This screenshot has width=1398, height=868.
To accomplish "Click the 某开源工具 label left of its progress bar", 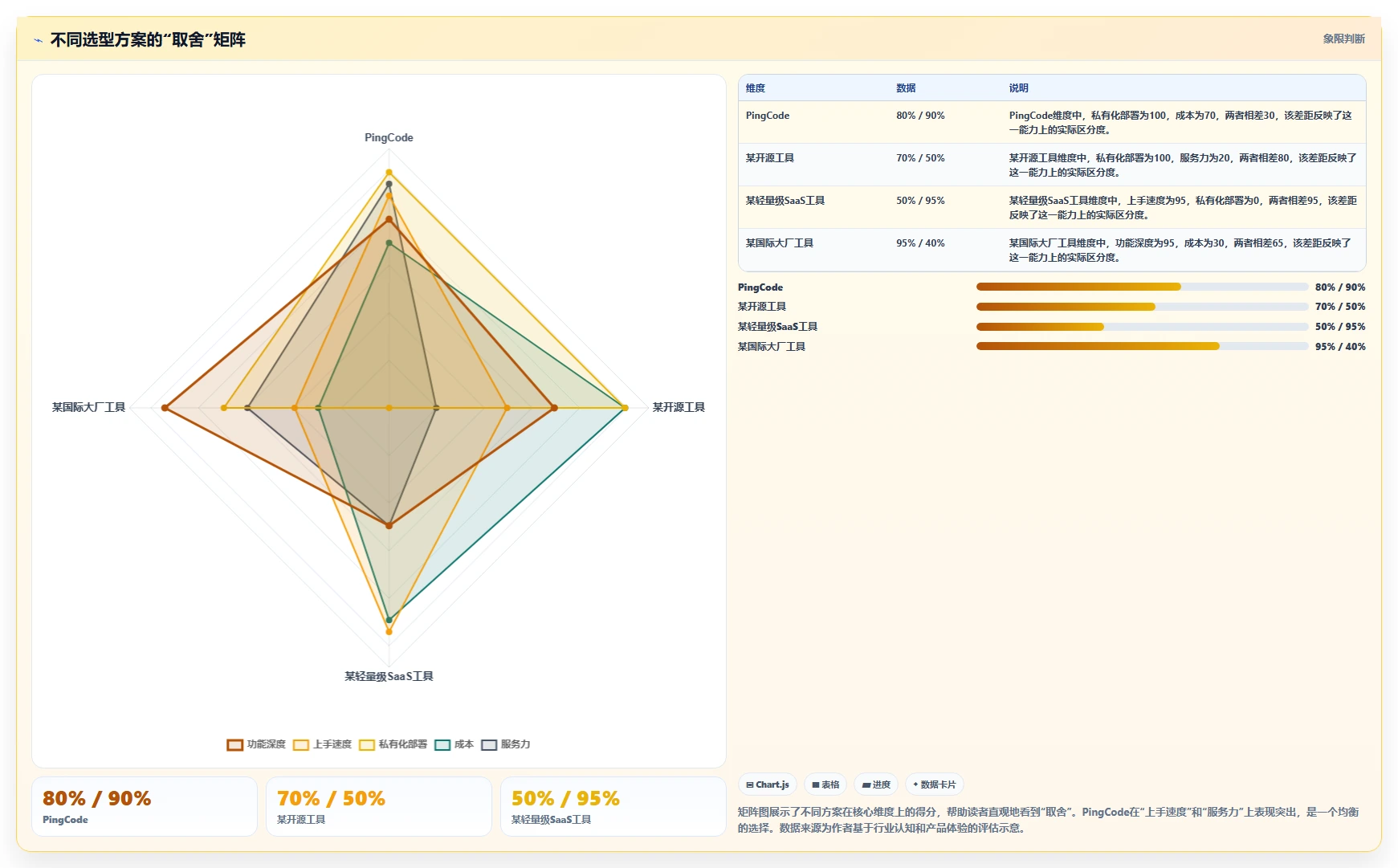I will tap(762, 307).
